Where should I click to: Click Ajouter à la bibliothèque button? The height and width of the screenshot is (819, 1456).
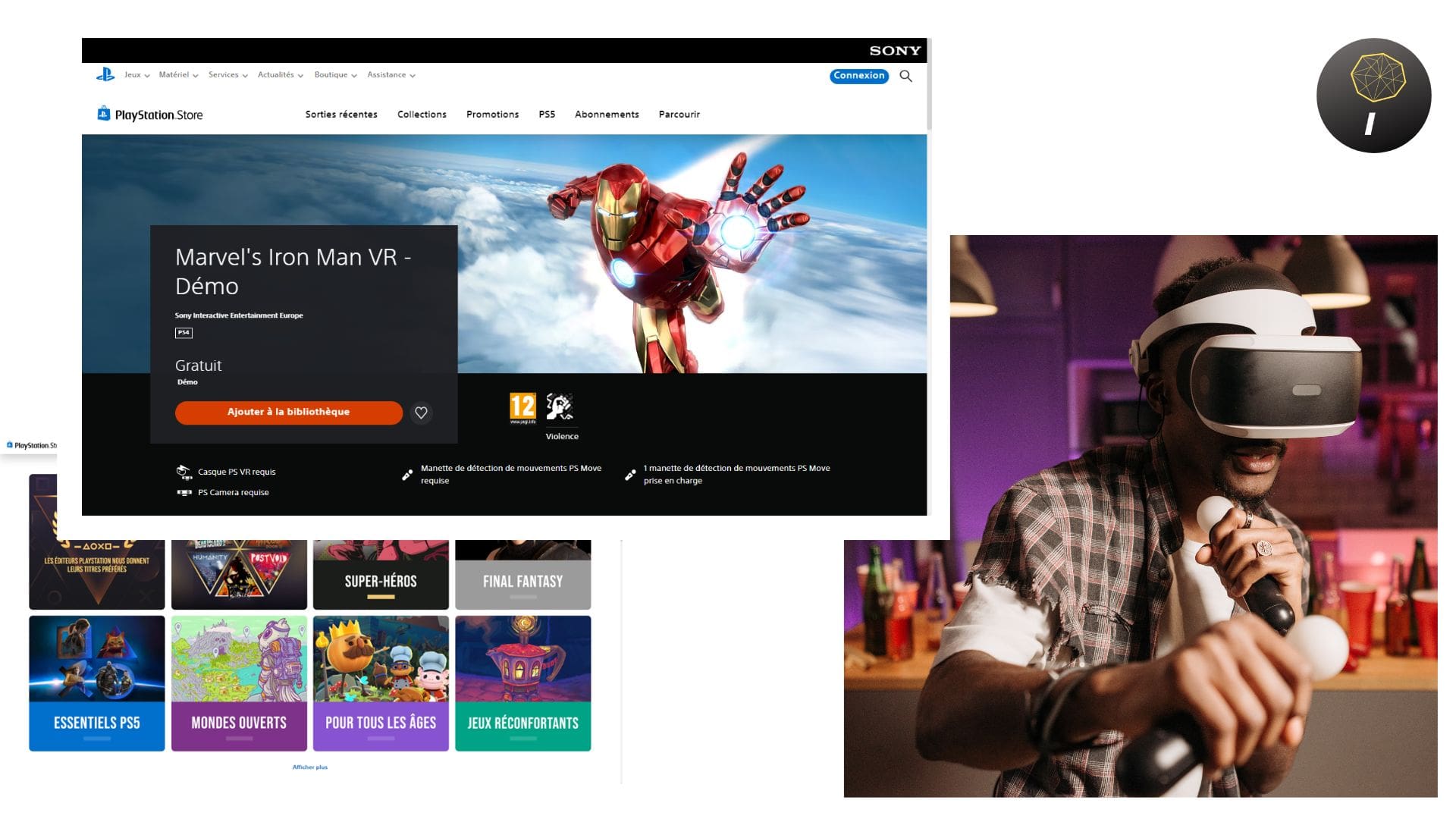288,412
